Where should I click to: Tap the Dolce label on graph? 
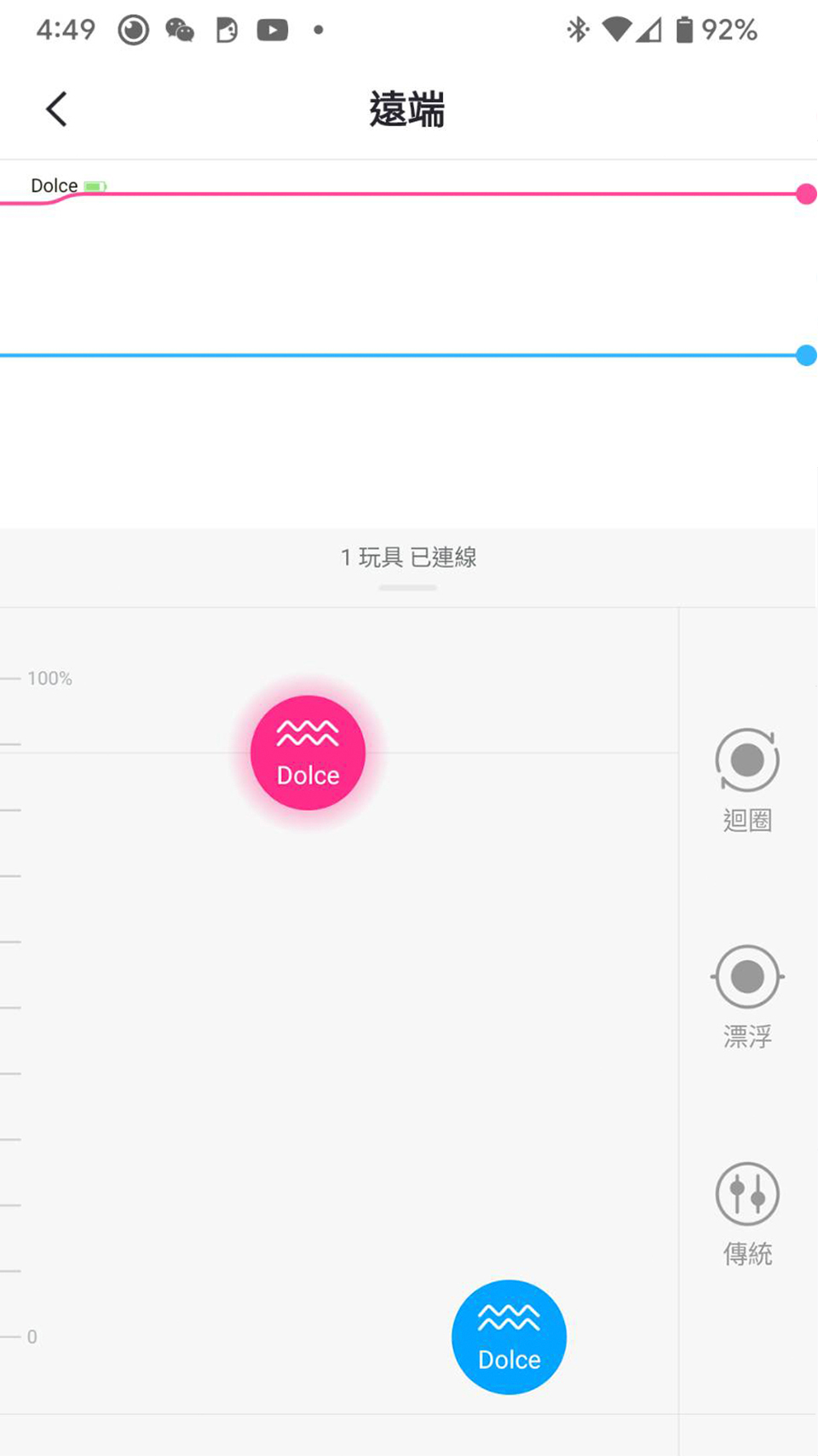coord(54,186)
